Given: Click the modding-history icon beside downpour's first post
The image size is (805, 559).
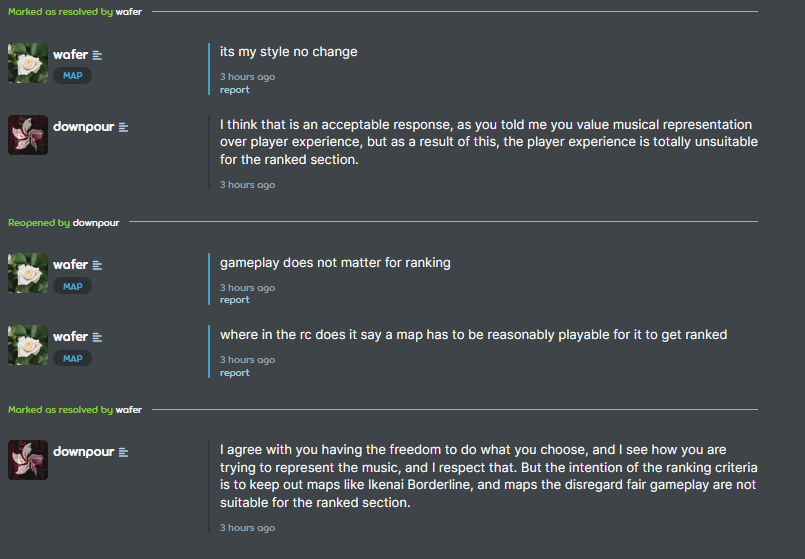Looking at the screenshot, I should click(123, 127).
